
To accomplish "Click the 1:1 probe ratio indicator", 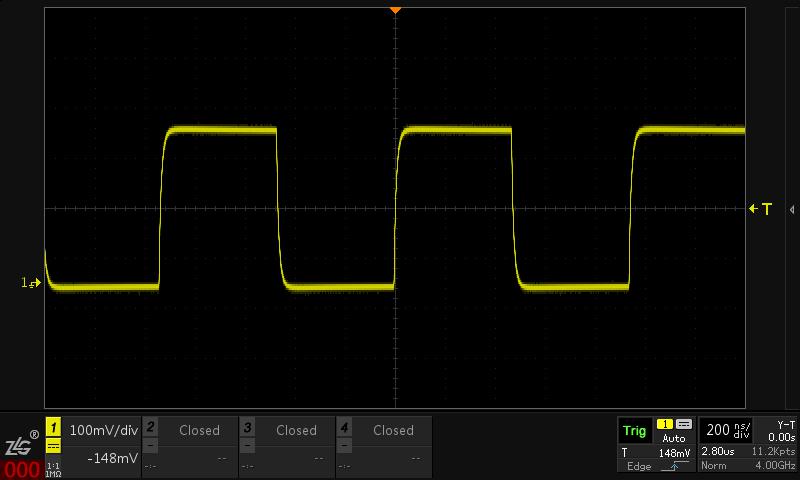I will pos(54,467).
